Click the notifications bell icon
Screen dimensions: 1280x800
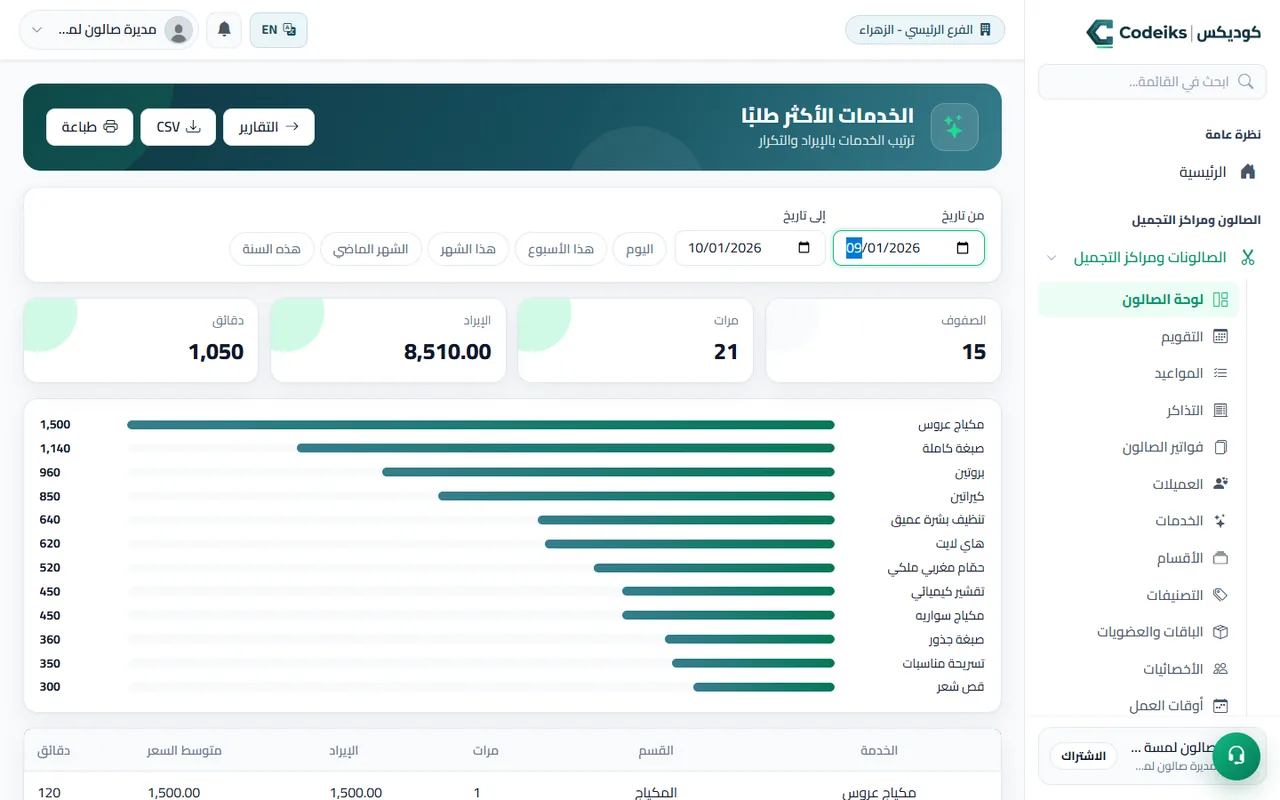224,30
